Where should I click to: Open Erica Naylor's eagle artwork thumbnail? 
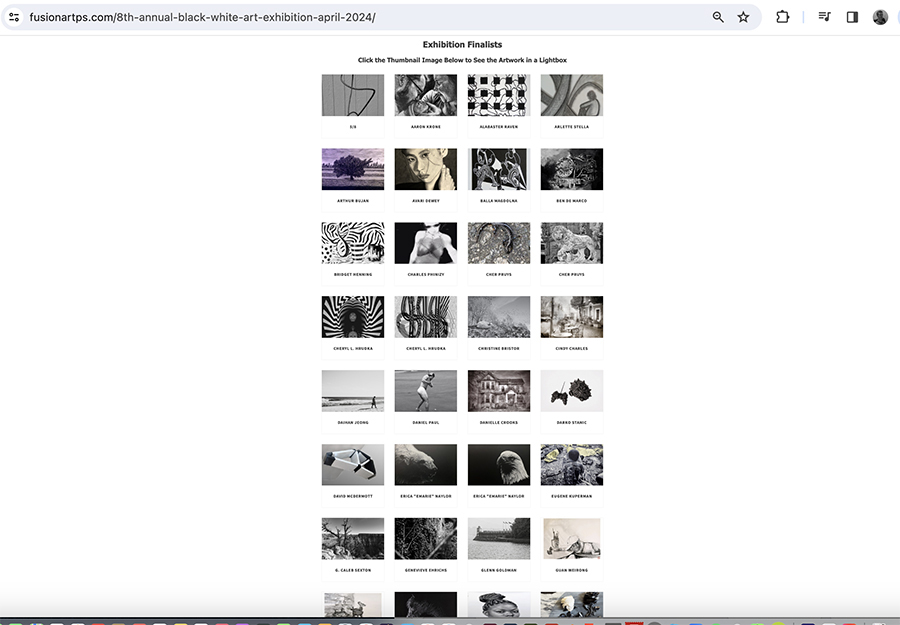499,465
